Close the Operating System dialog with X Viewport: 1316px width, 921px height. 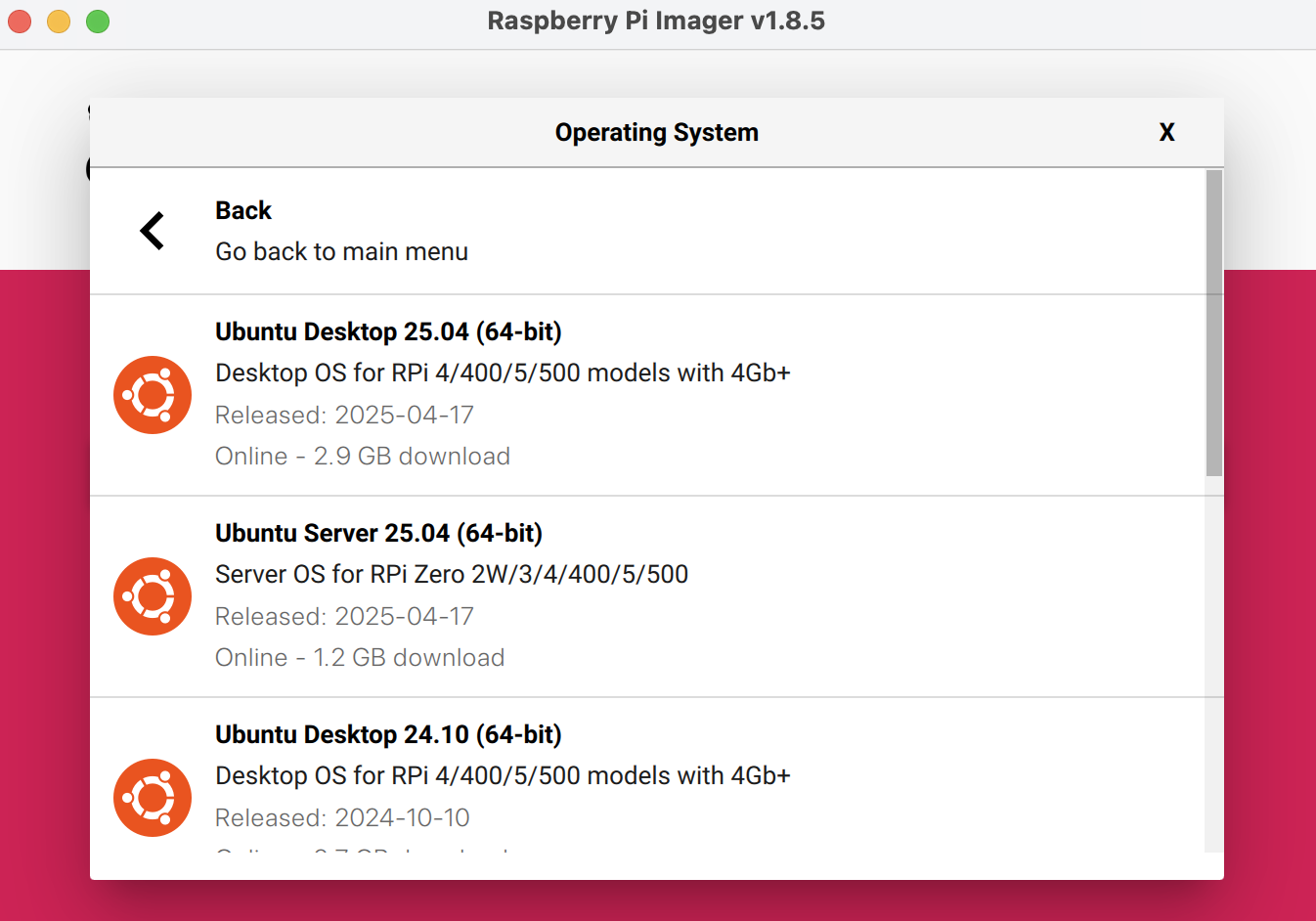point(1166,133)
